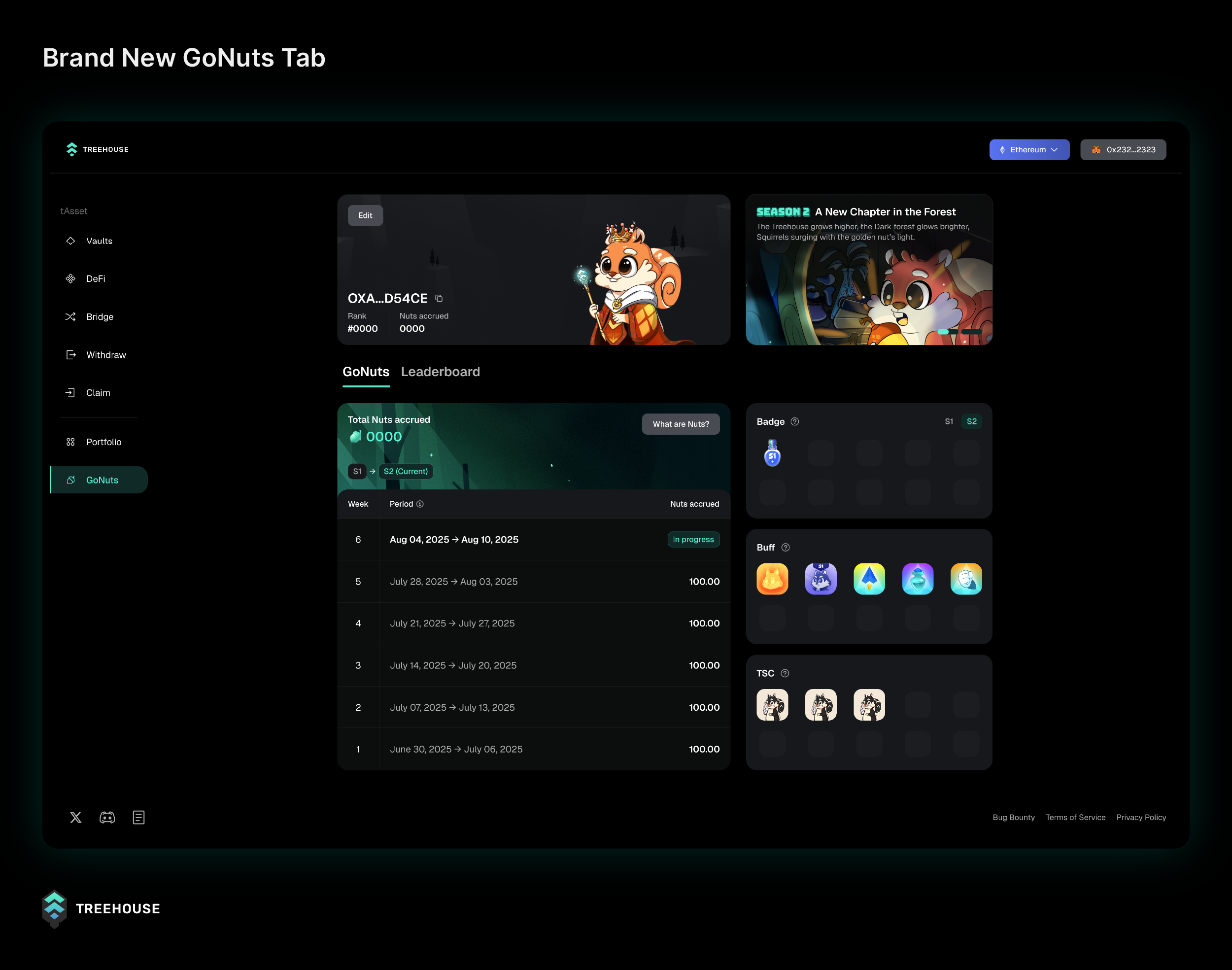The image size is (1232, 970).
Task: Open the Portfolio page
Action: tap(99, 442)
